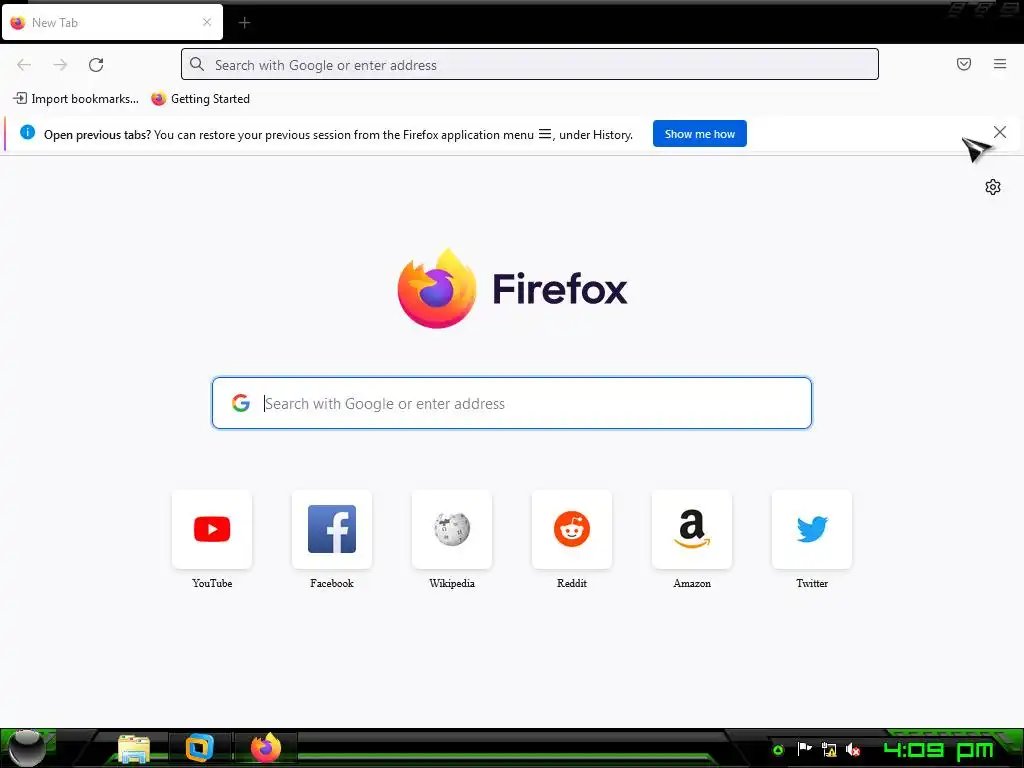The height and width of the screenshot is (768, 1024).
Task: Click the Action Center flag tray icon
Action: (804, 749)
